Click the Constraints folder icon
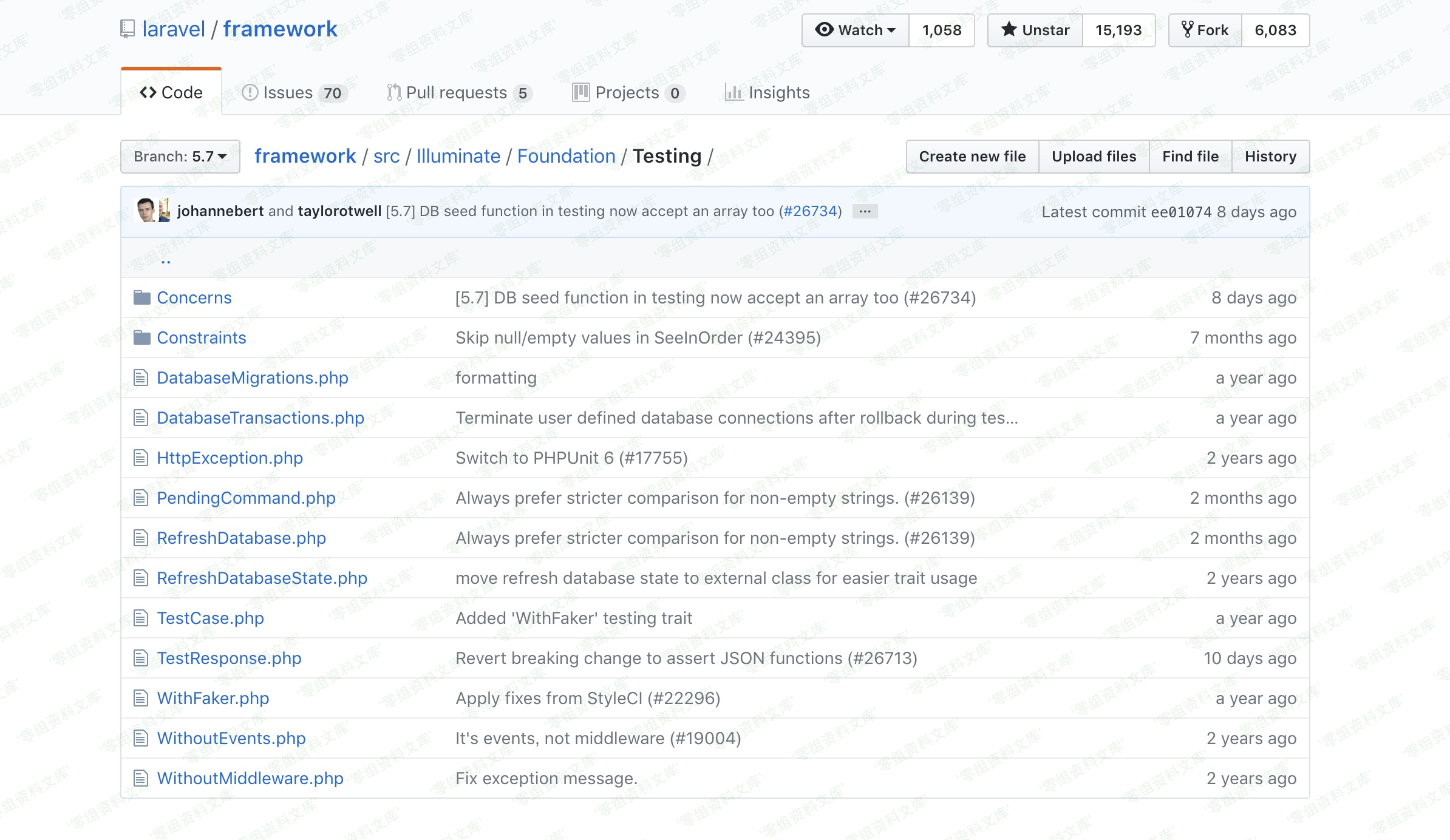Viewport: 1450px width, 840px height. (141, 337)
